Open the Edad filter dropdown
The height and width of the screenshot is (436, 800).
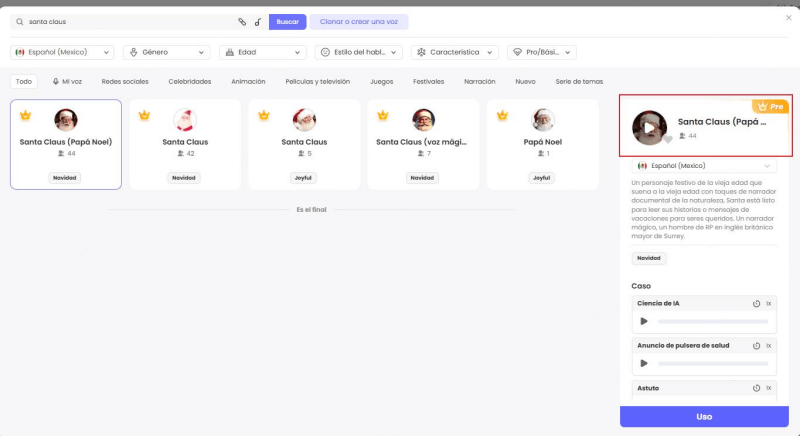(x=263, y=52)
